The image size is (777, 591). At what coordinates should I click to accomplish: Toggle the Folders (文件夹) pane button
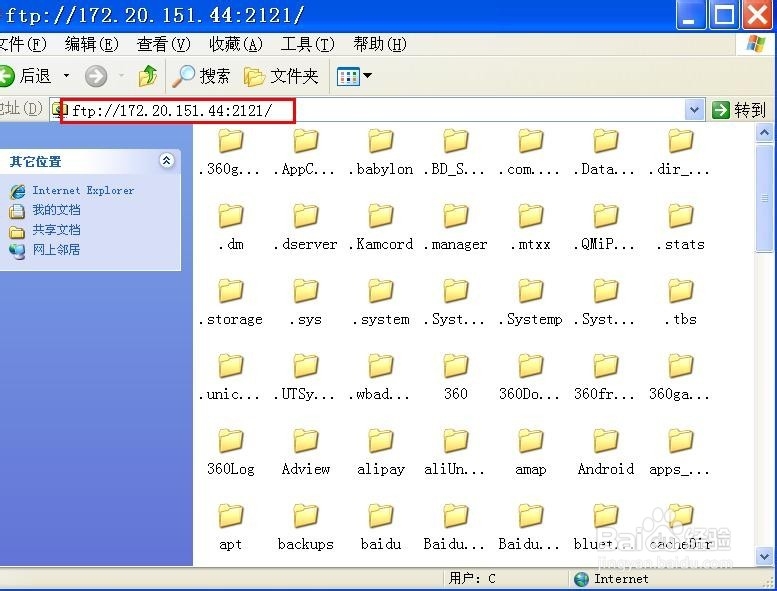(281, 76)
